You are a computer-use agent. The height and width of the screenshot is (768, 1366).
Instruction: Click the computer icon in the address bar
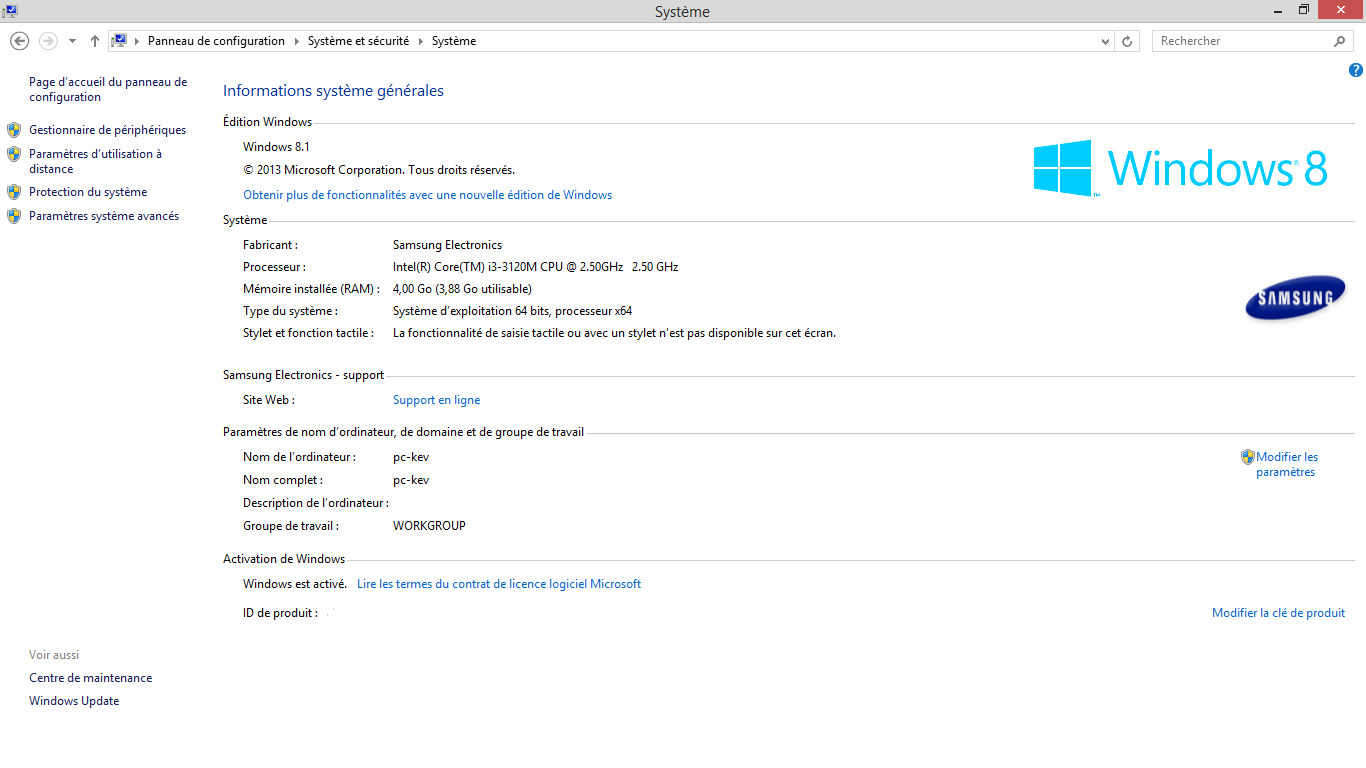coord(119,41)
